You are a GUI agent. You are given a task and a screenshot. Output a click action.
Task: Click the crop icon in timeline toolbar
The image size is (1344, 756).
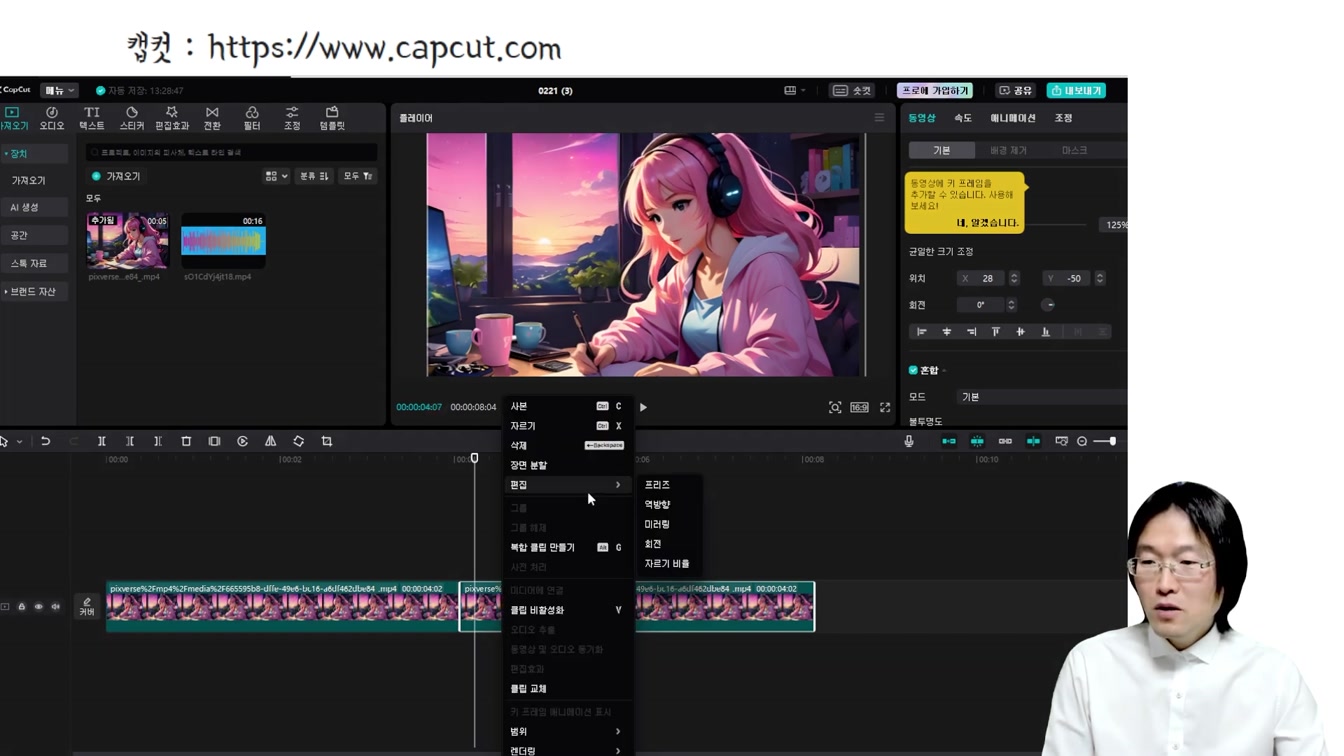coord(327,441)
